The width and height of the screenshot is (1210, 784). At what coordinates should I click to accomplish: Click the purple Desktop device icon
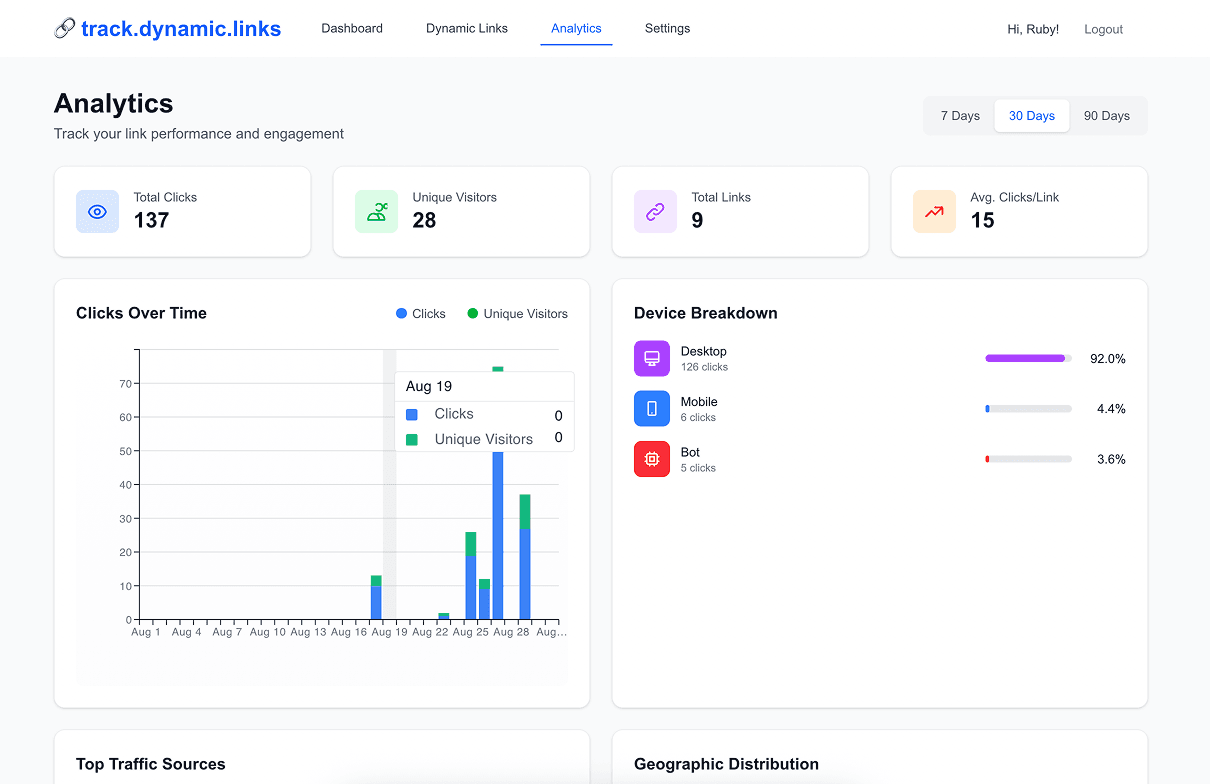click(652, 358)
